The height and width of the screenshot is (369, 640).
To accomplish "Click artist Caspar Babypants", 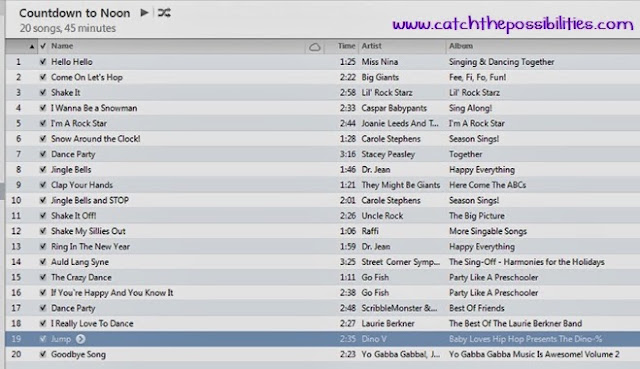I will pyautogui.click(x=394, y=108).
